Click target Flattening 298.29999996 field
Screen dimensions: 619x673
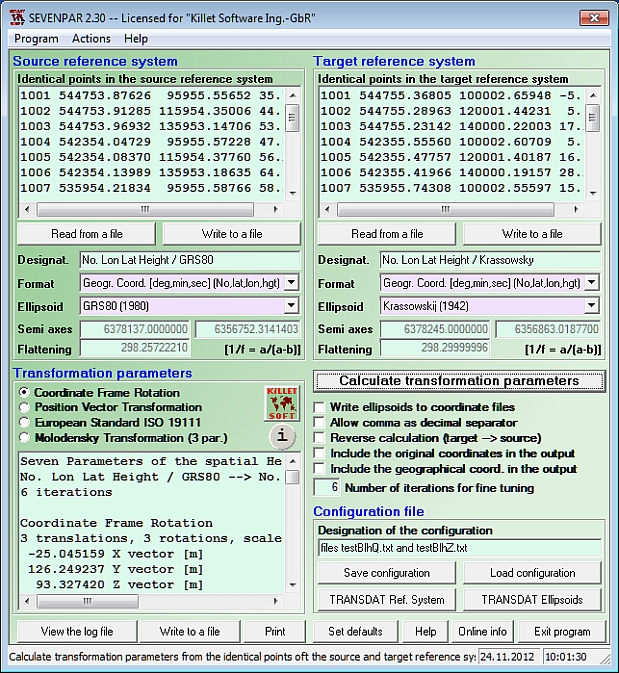[435, 348]
